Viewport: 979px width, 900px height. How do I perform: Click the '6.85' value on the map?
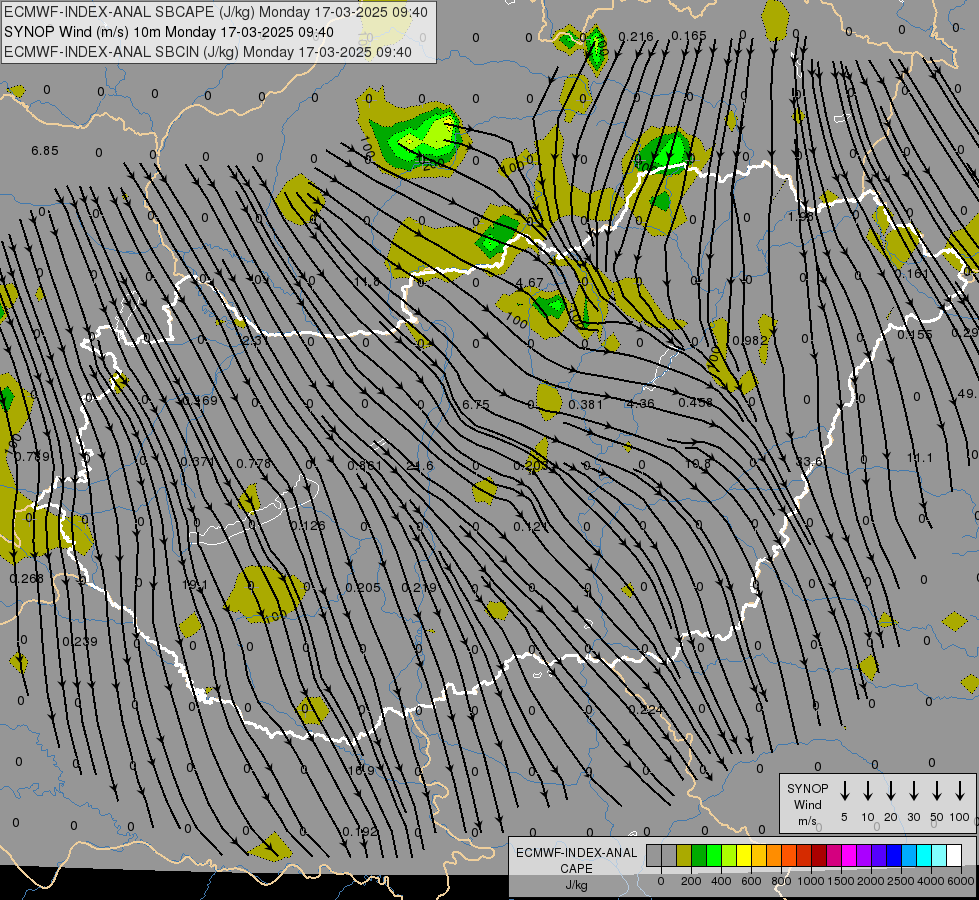(x=45, y=151)
